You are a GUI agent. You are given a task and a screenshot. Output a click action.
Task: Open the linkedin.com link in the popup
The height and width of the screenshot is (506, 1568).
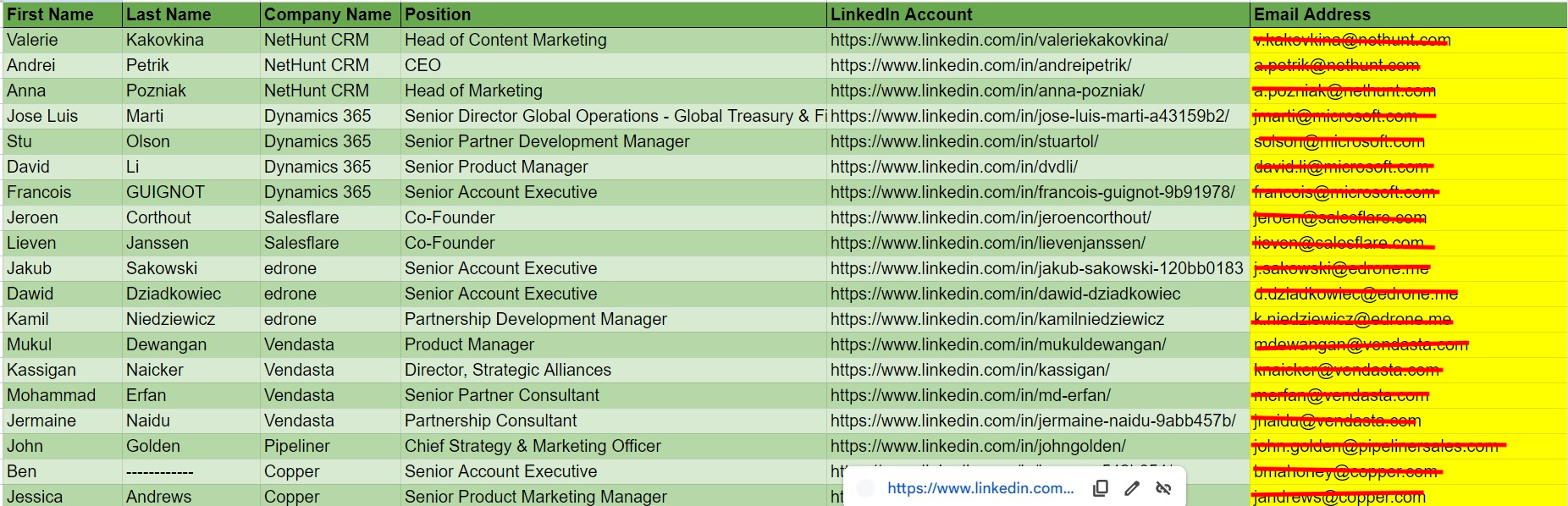pos(980,488)
